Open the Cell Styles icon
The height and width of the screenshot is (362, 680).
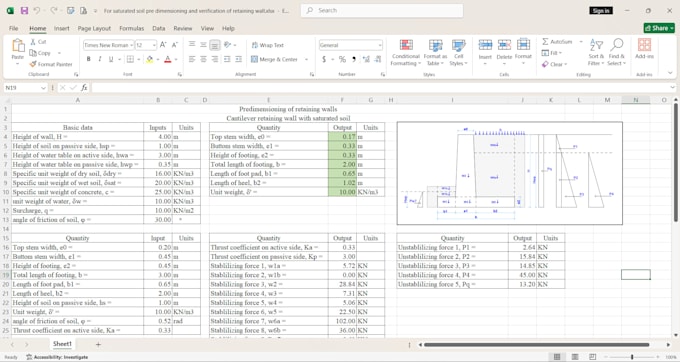tap(458, 45)
